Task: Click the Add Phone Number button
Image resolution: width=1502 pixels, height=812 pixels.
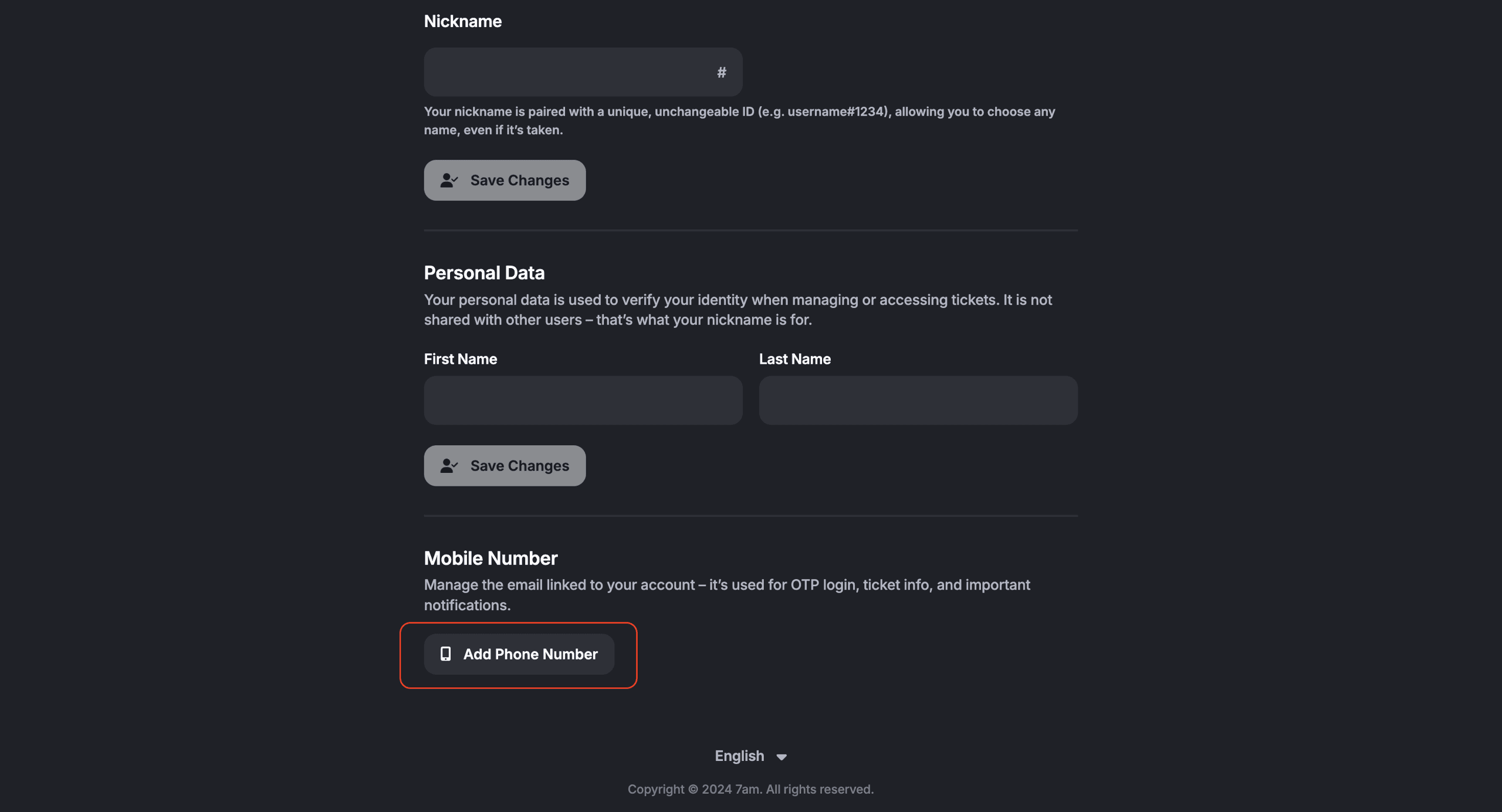Action: 519,654
